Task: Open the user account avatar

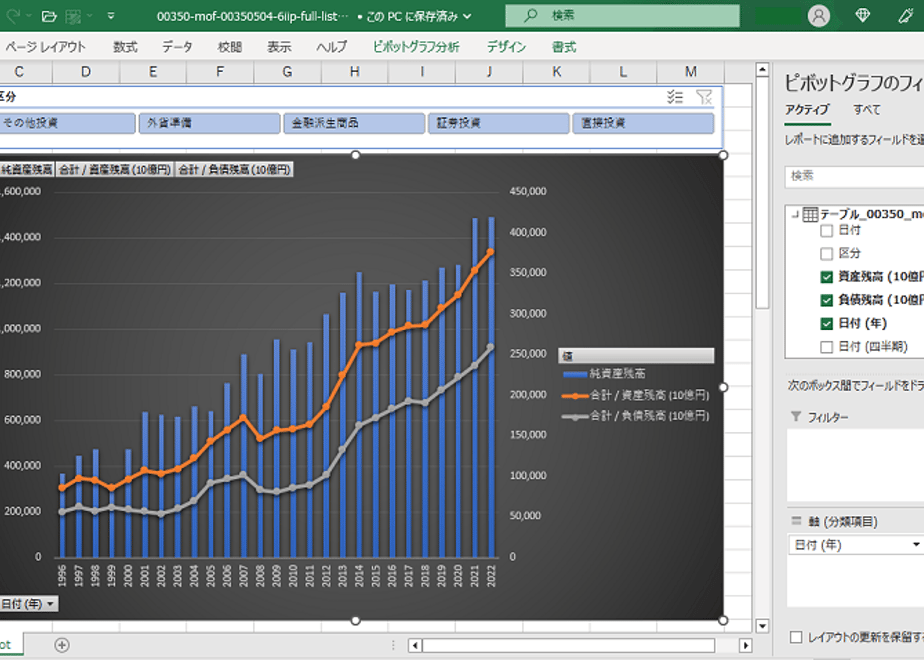Action: pyautogui.click(x=819, y=16)
